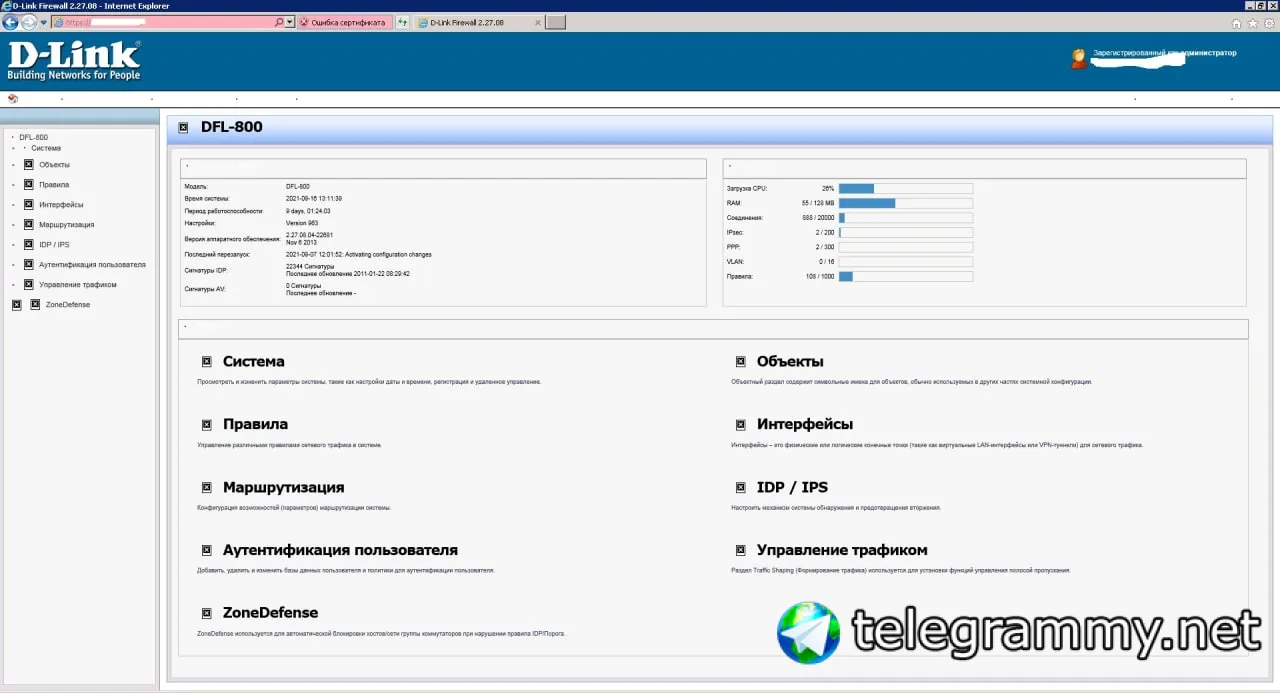Click the green refresh arrows icon
The width and height of the screenshot is (1280, 693).
click(402, 22)
